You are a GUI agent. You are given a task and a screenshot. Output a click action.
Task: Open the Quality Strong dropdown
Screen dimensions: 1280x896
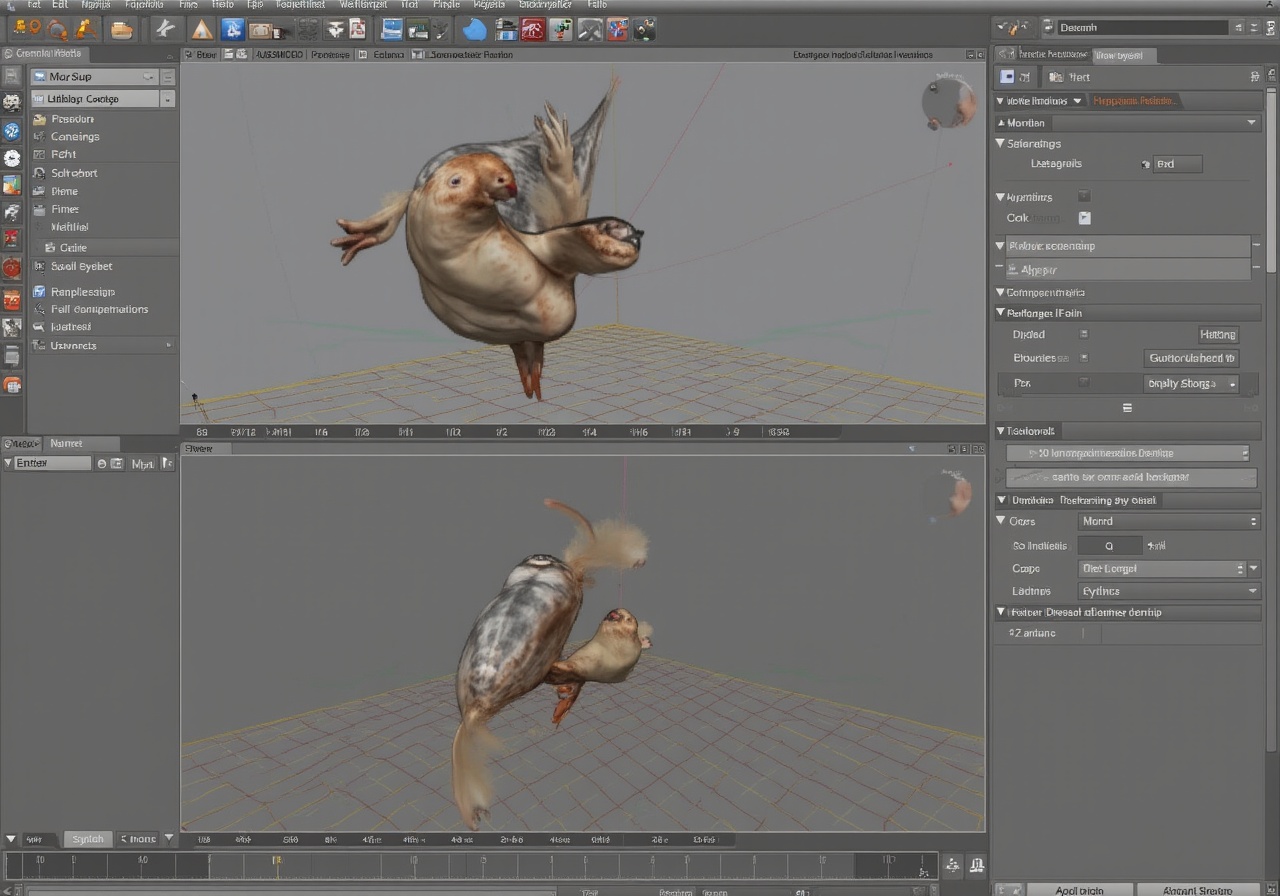click(x=1192, y=383)
